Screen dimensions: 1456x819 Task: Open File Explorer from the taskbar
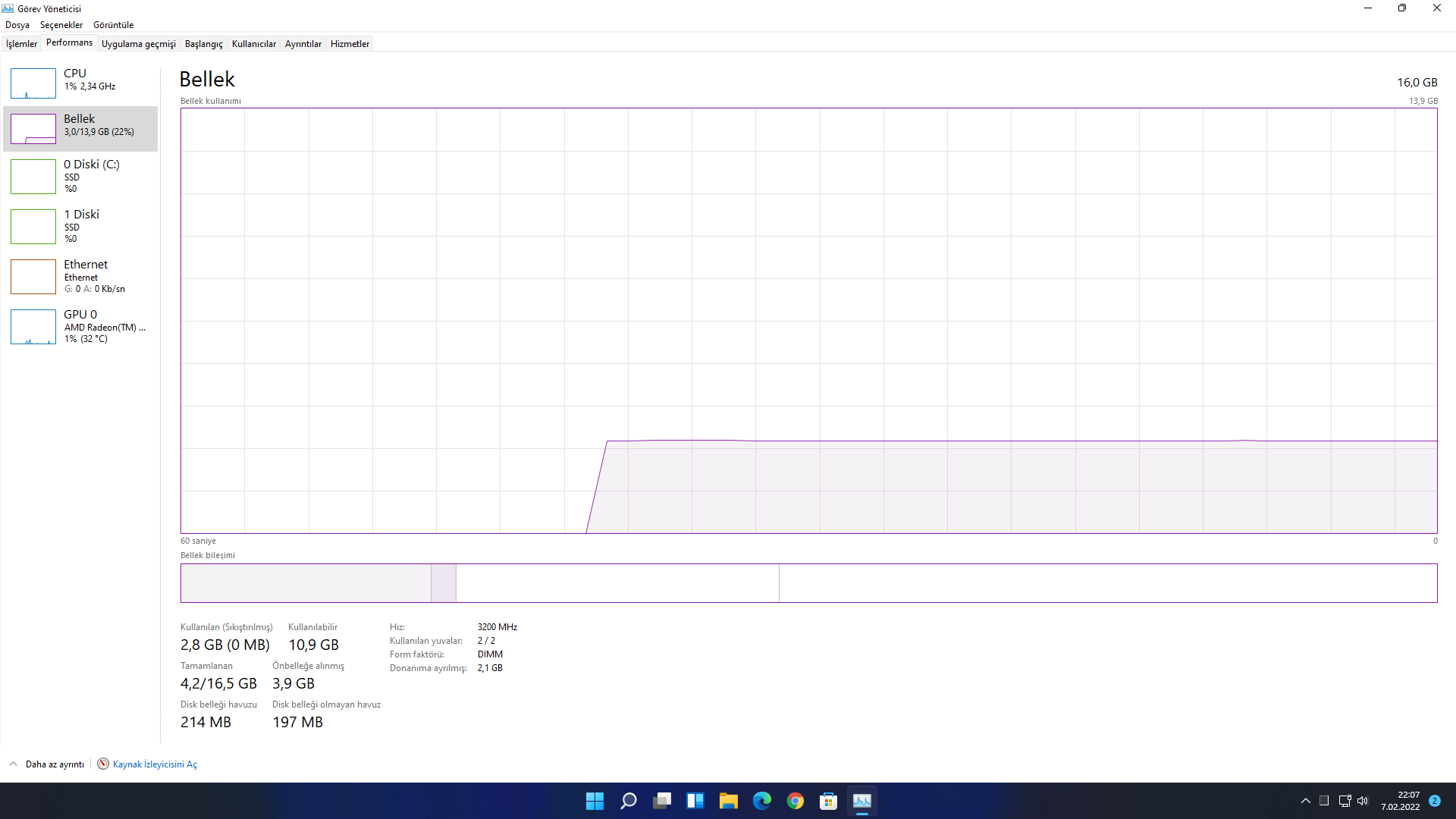coord(728,801)
